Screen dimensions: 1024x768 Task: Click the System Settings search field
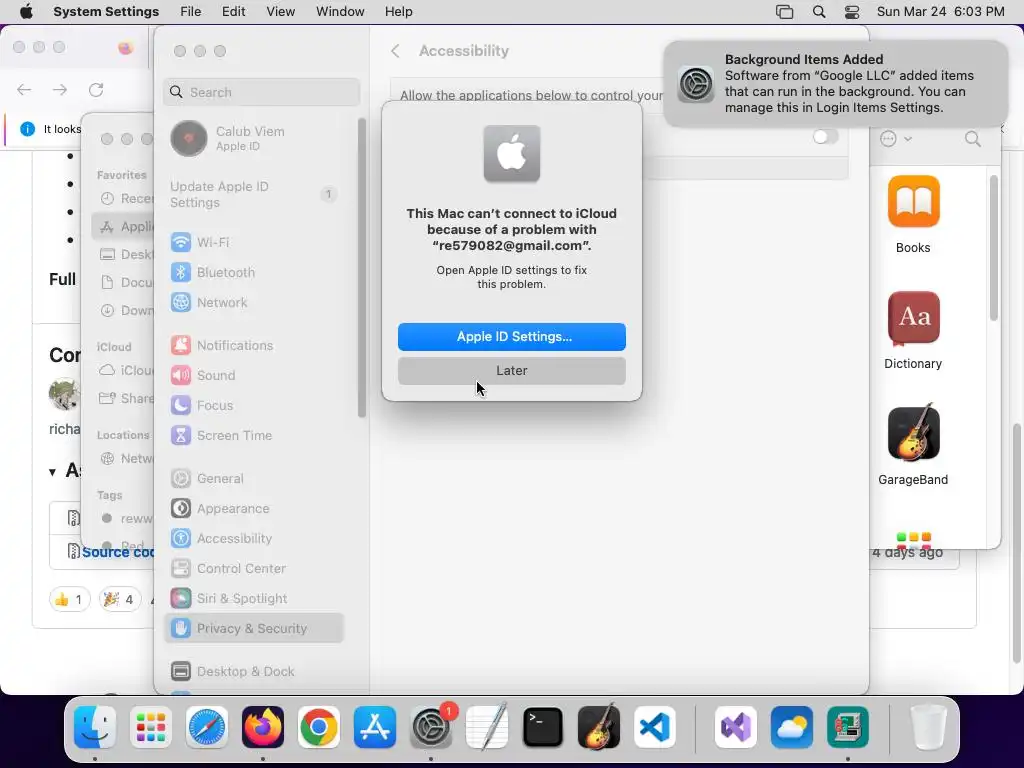pyautogui.click(x=261, y=92)
